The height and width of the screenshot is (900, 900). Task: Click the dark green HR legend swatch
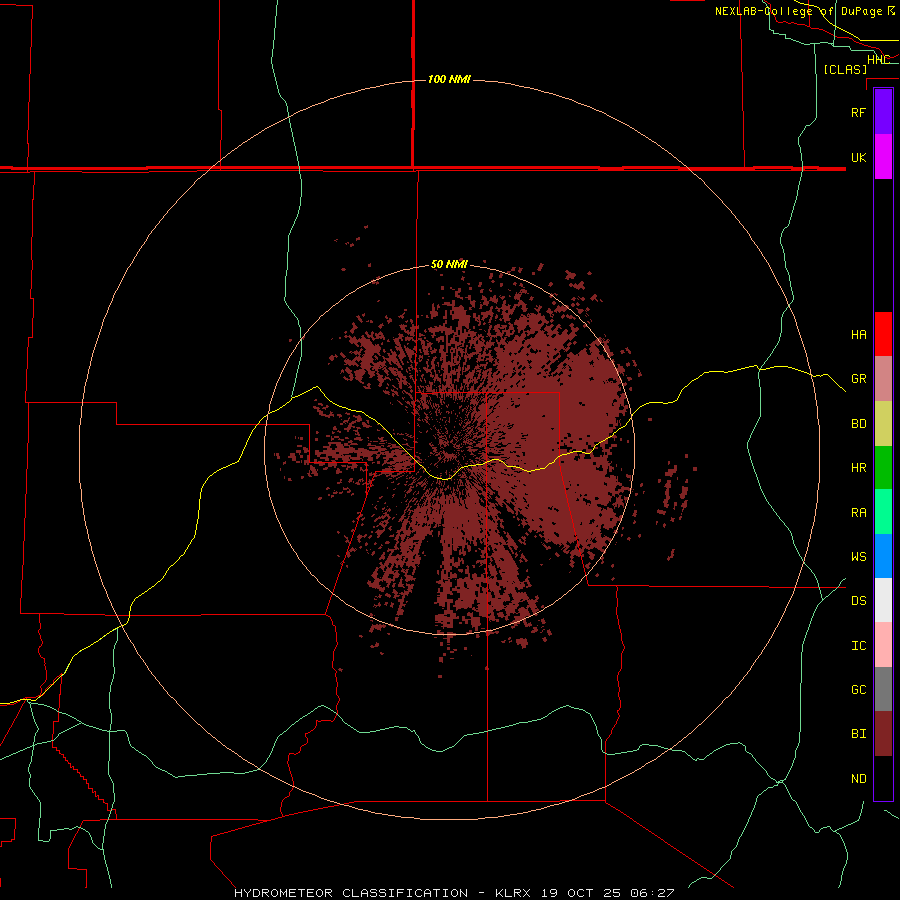click(x=883, y=468)
